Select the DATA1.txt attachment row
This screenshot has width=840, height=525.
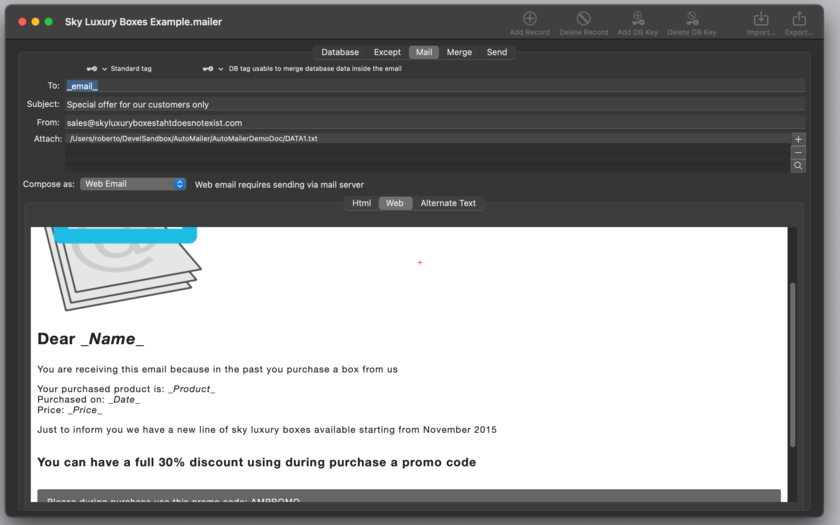(428, 138)
